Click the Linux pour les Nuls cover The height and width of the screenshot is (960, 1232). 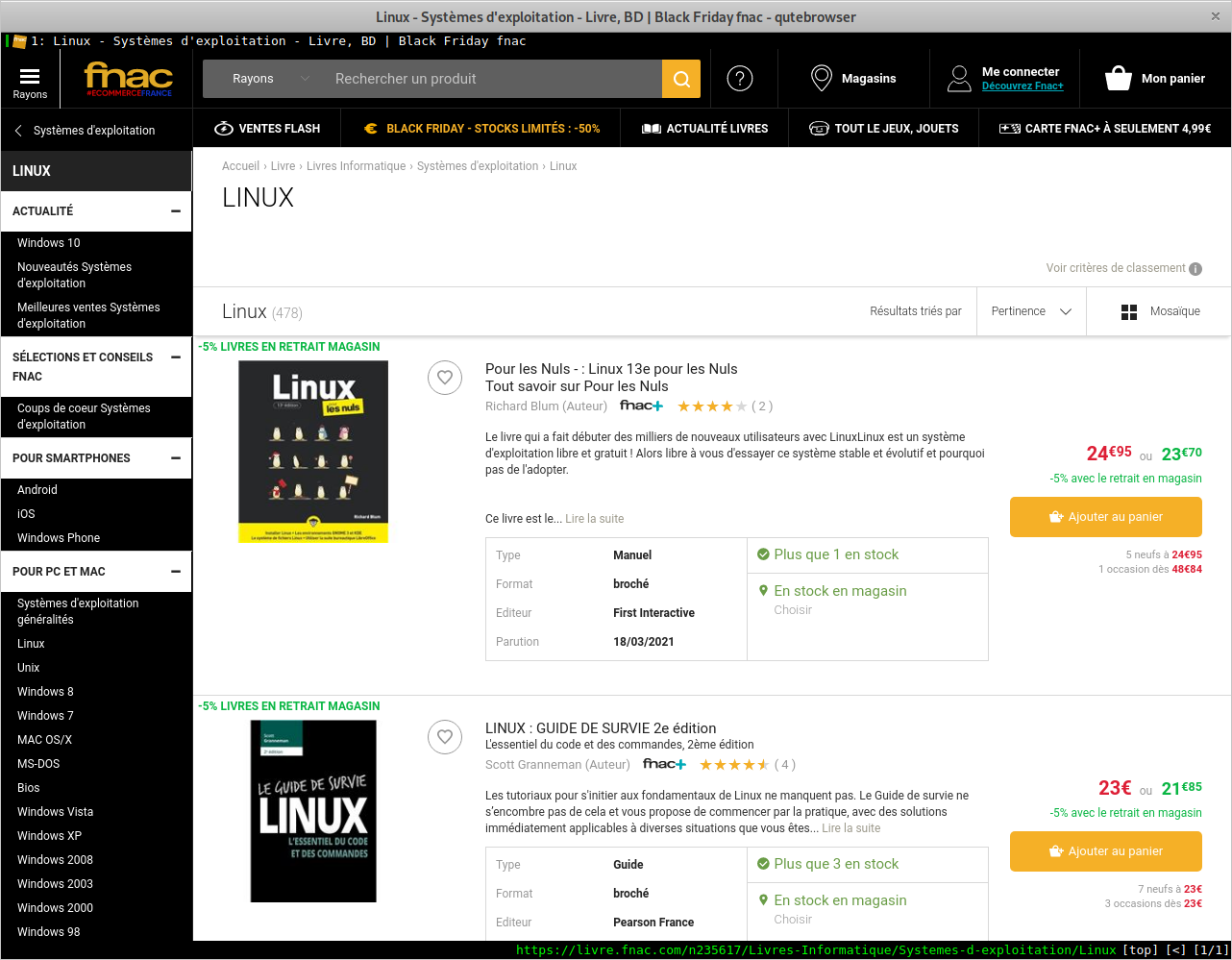click(313, 452)
